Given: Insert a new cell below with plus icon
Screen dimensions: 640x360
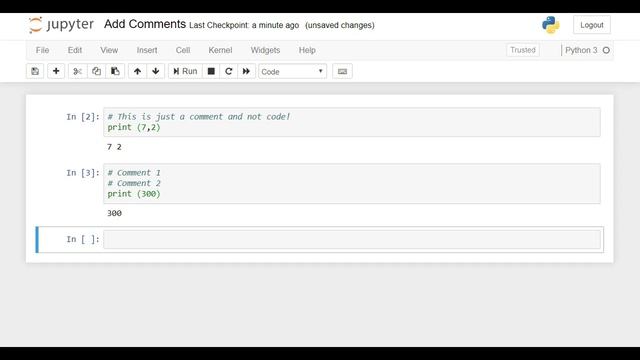Looking at the screenshot, I should pyautogui.click(x=56, y=71).
